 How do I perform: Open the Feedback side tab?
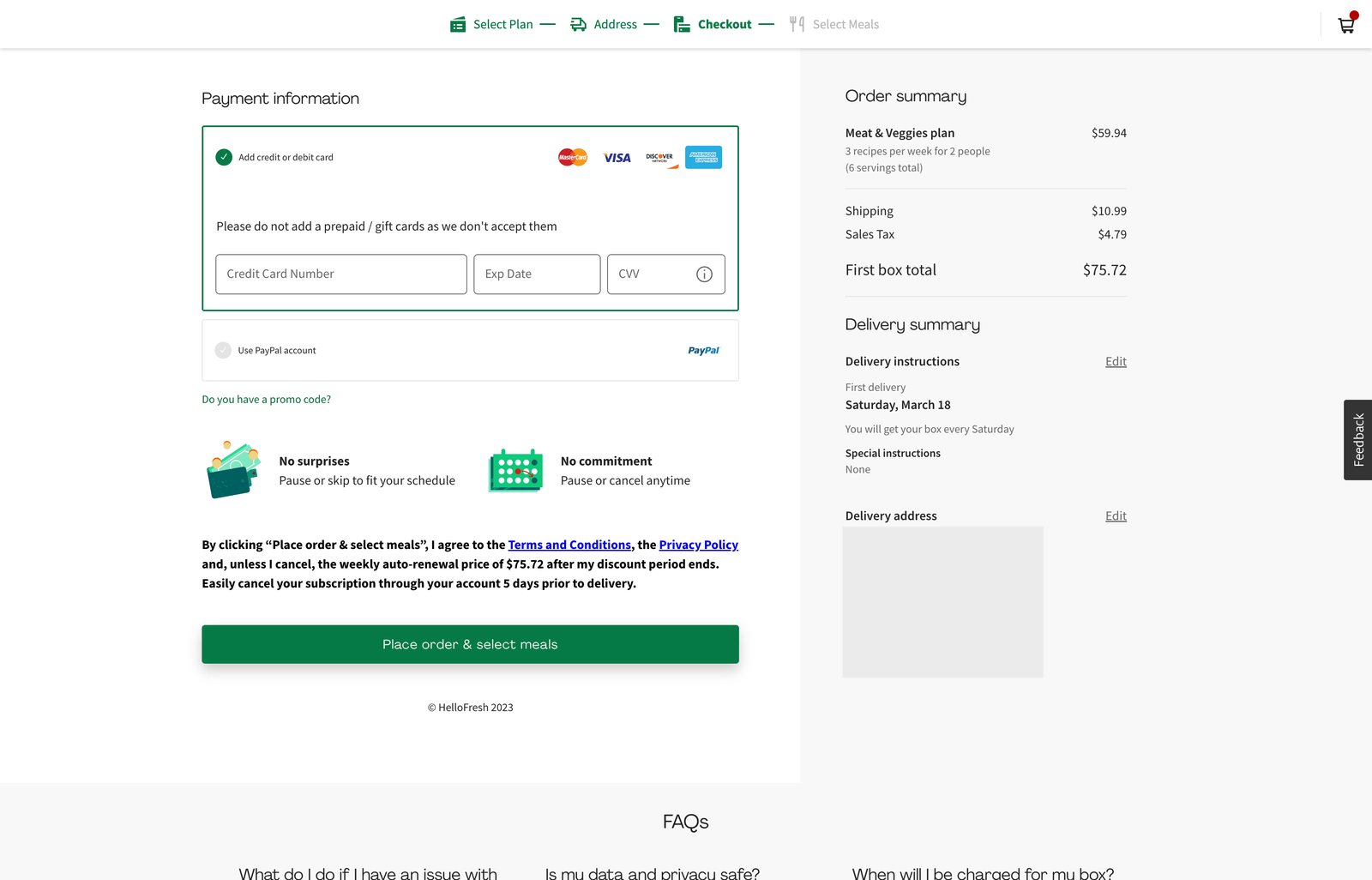point(1357,440)
